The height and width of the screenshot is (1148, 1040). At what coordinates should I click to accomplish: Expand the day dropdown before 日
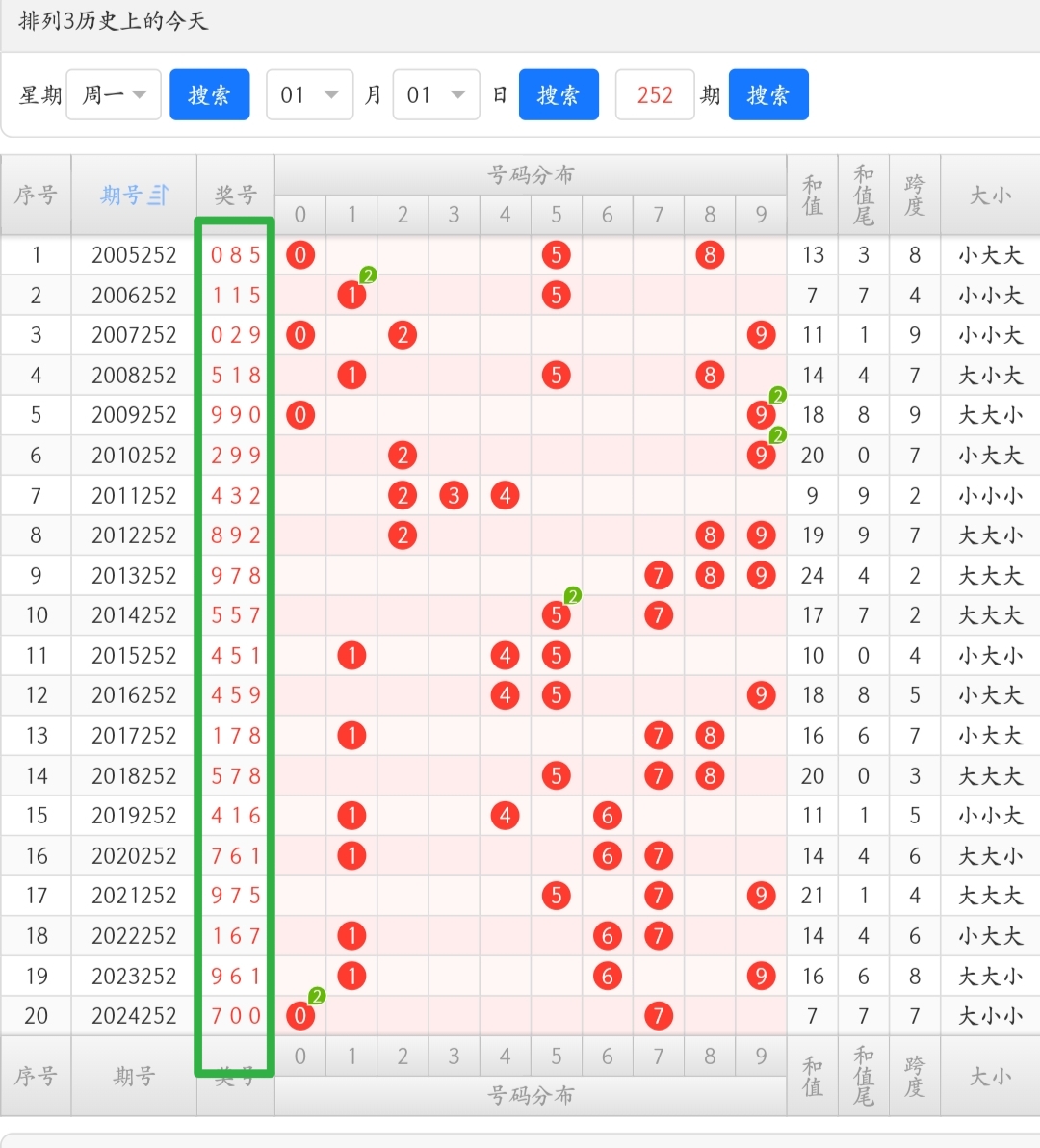pos(436,94)
